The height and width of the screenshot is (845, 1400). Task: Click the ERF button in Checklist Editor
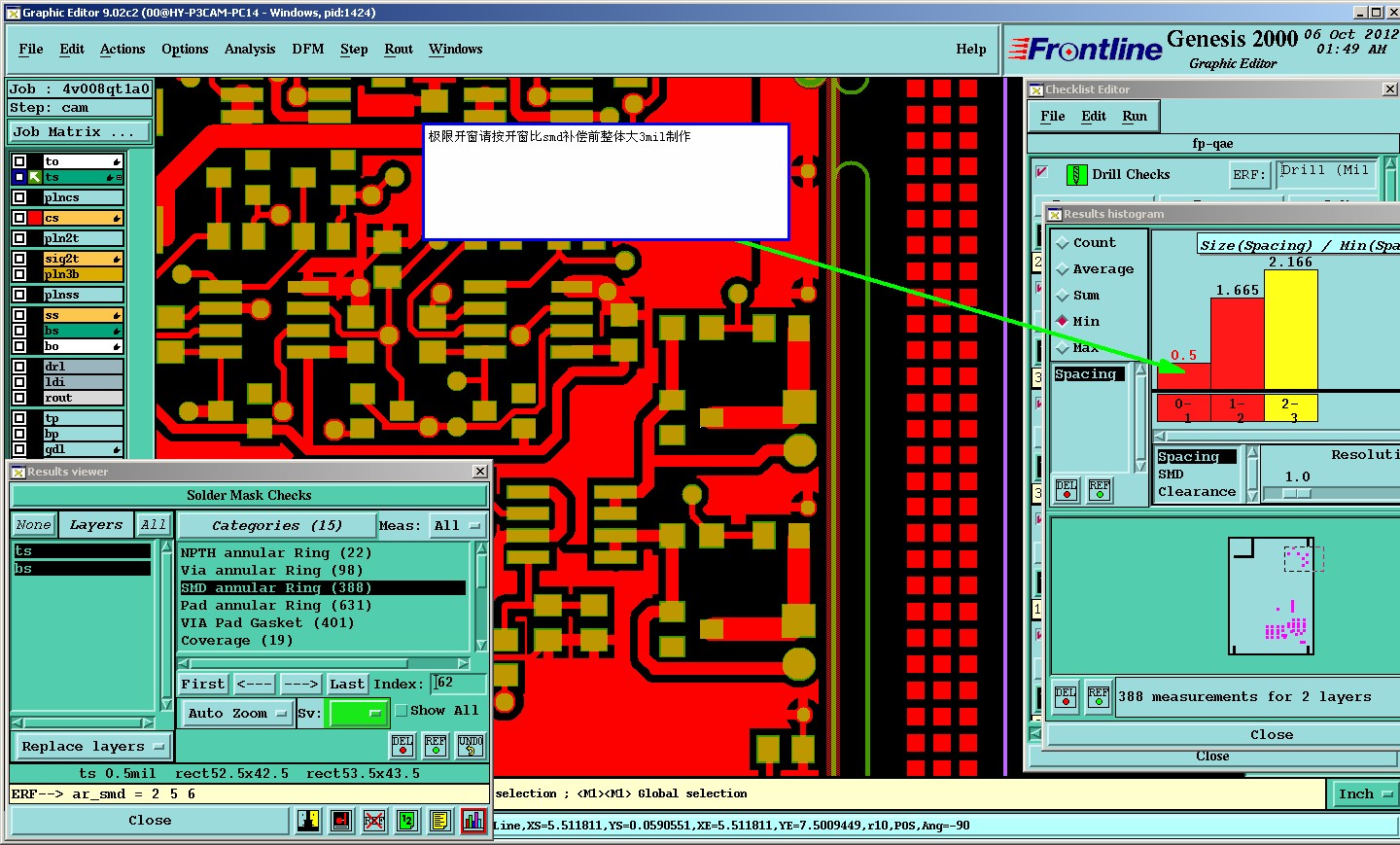click(x=1249, y=175)
